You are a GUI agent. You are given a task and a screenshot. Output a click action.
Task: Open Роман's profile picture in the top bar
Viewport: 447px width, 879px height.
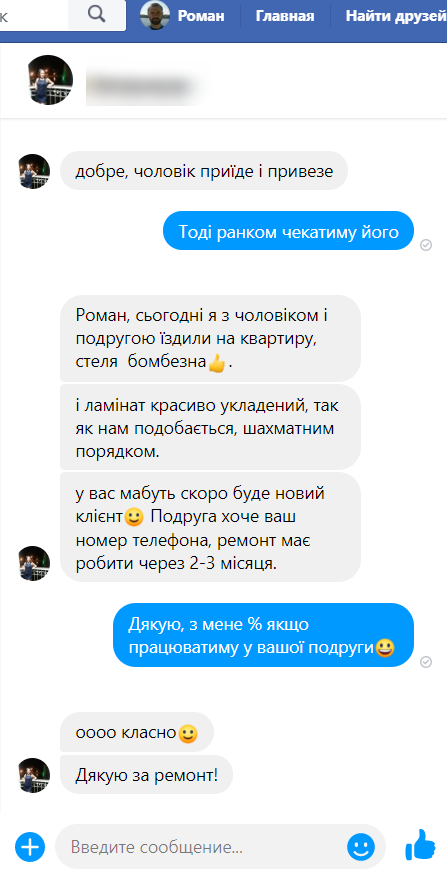pos(155,15)
